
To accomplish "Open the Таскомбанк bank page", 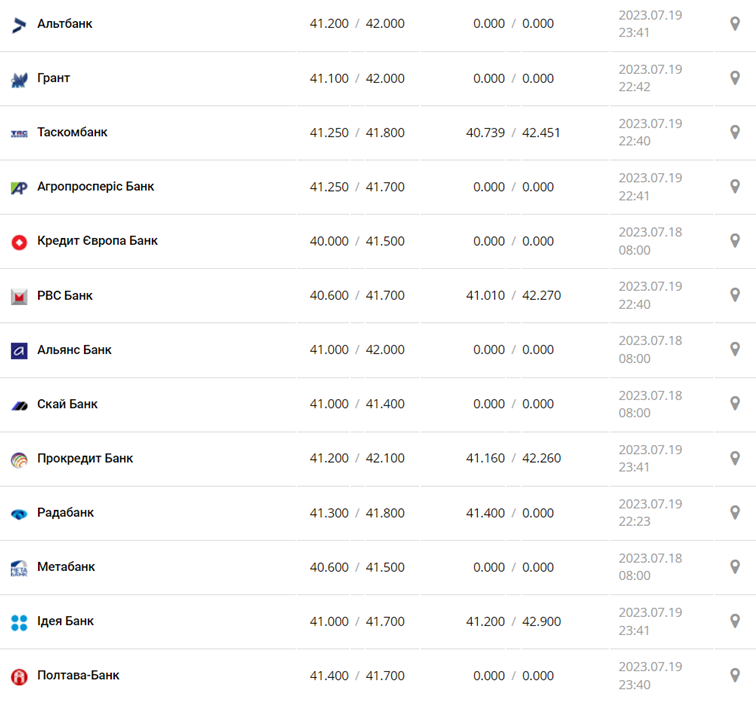I will tap(72, 132).
